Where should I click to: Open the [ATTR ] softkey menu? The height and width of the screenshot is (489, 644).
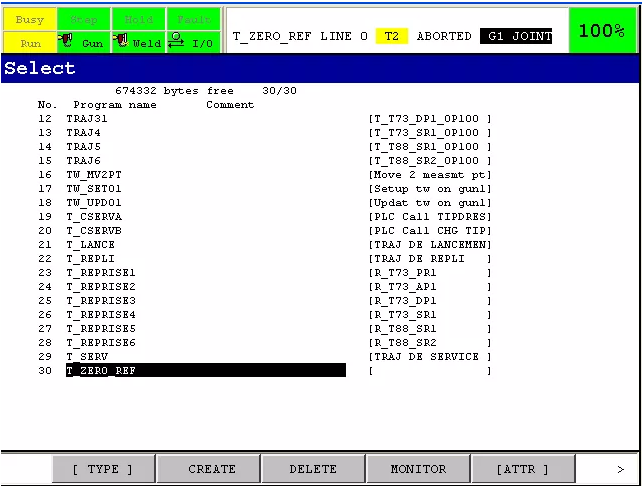pyautogui.click(x=523, y=469)
